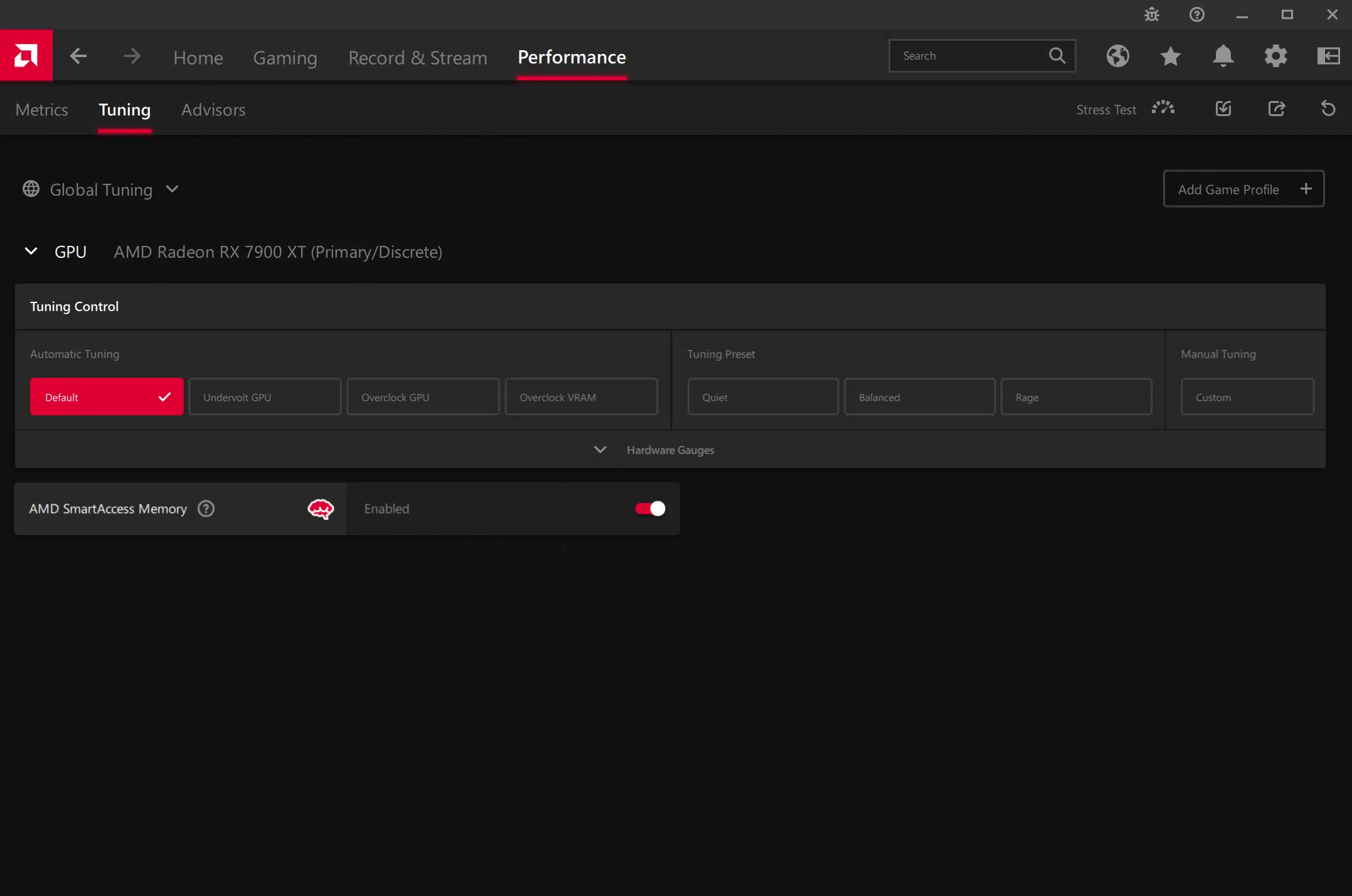
Task: Open settings gear icon
Action: [1276, 56]
